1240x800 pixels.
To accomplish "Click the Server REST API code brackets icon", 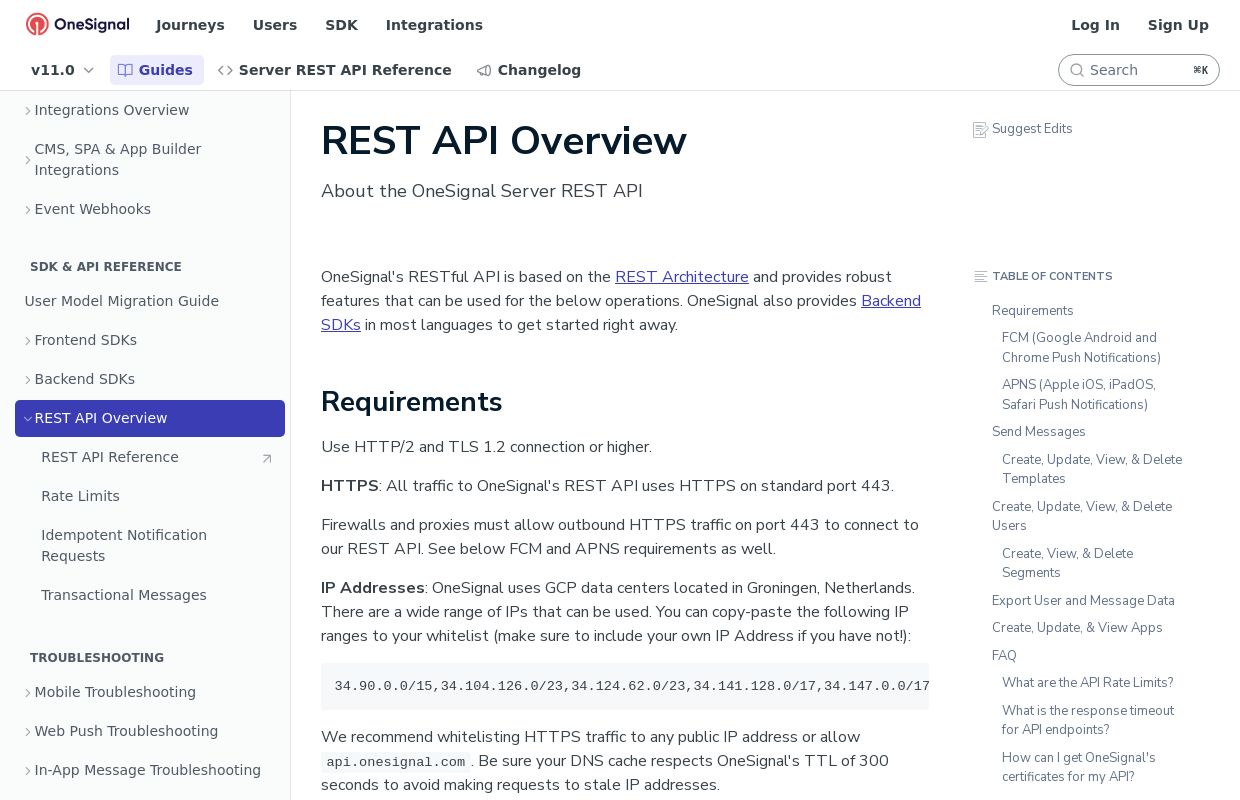I will (225, 70).
